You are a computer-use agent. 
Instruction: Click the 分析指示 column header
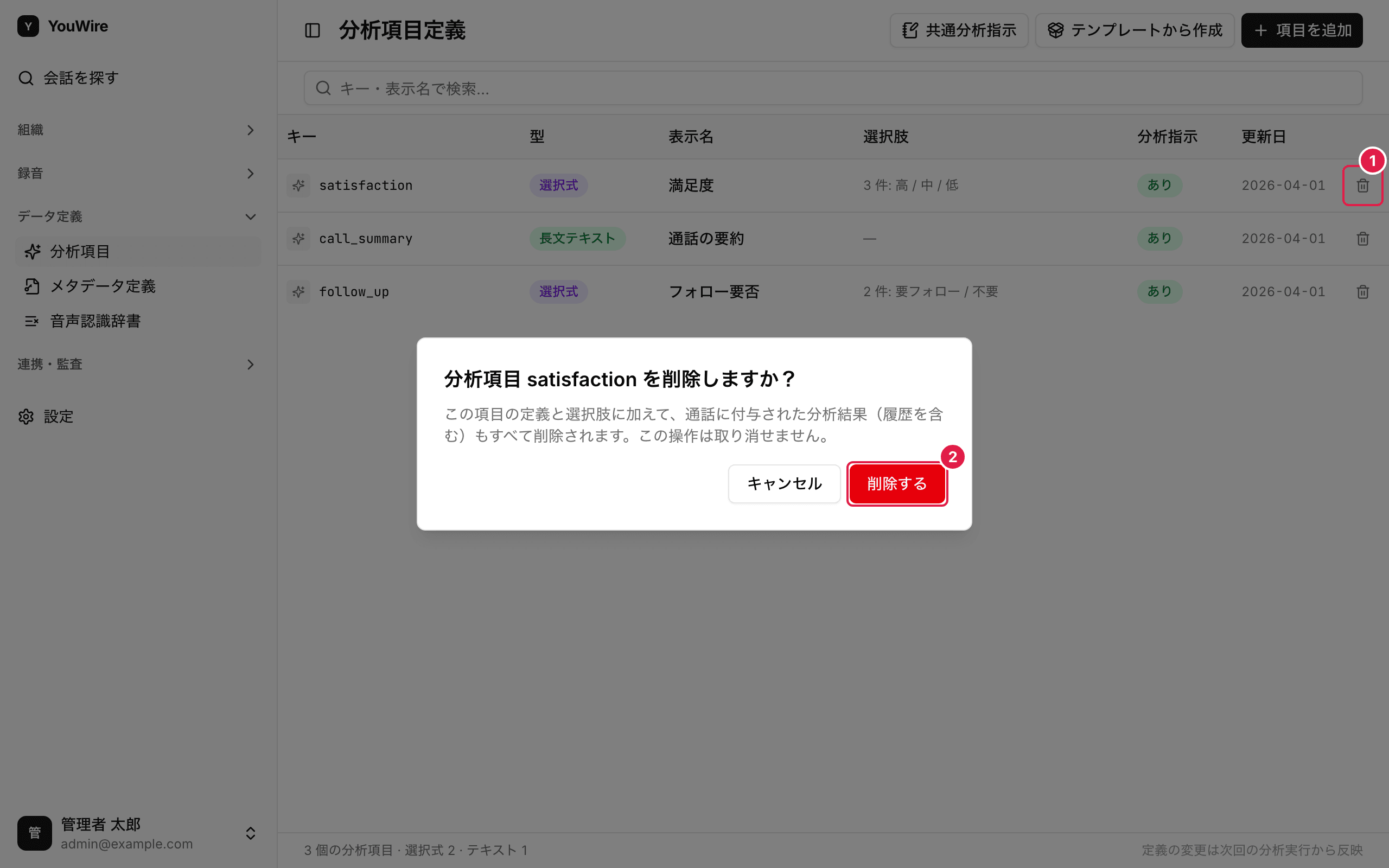1168,137
